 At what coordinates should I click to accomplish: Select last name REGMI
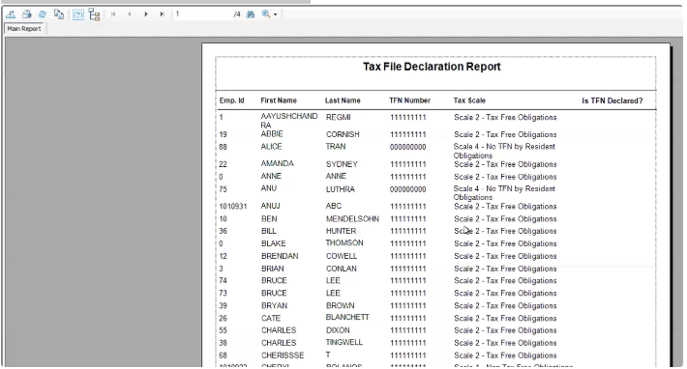[338, 117]
